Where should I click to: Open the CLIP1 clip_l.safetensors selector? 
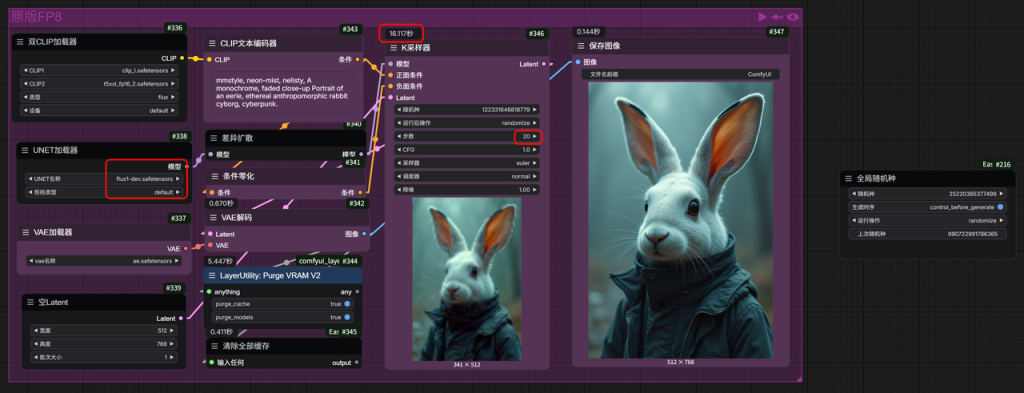tap(99, 70)
